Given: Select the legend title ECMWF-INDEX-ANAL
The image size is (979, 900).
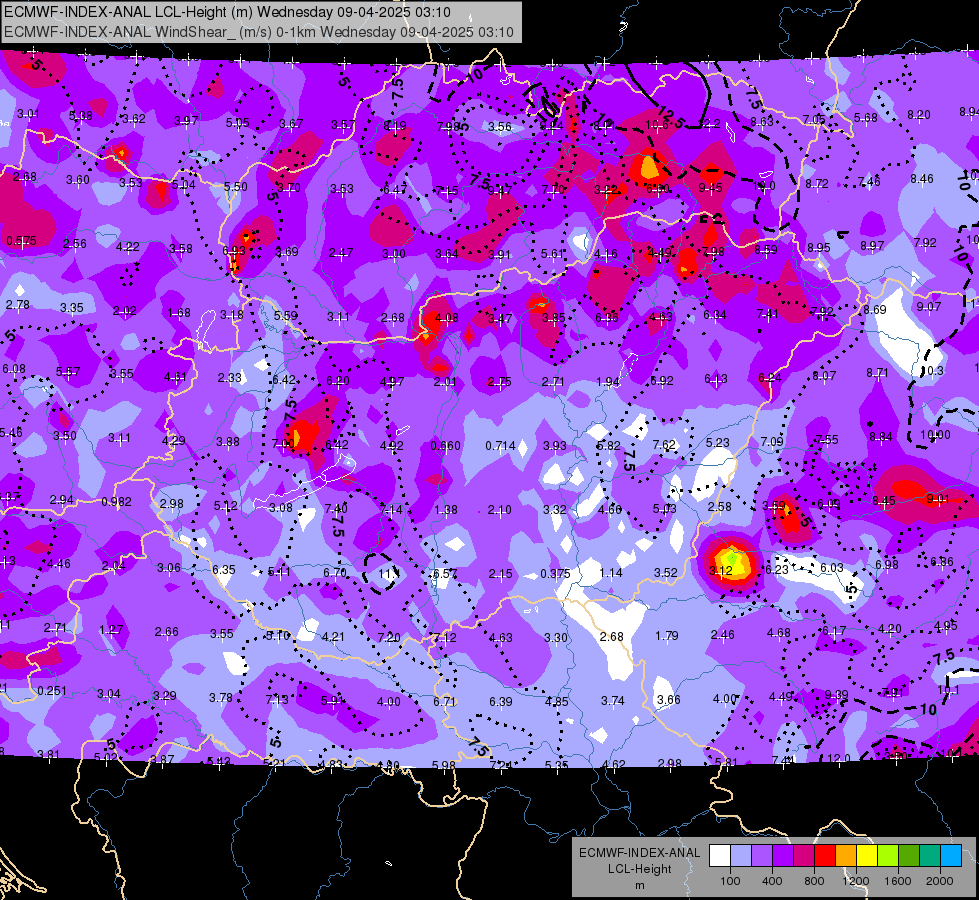Looking at the screenshot, I should [x=639, y=853].
